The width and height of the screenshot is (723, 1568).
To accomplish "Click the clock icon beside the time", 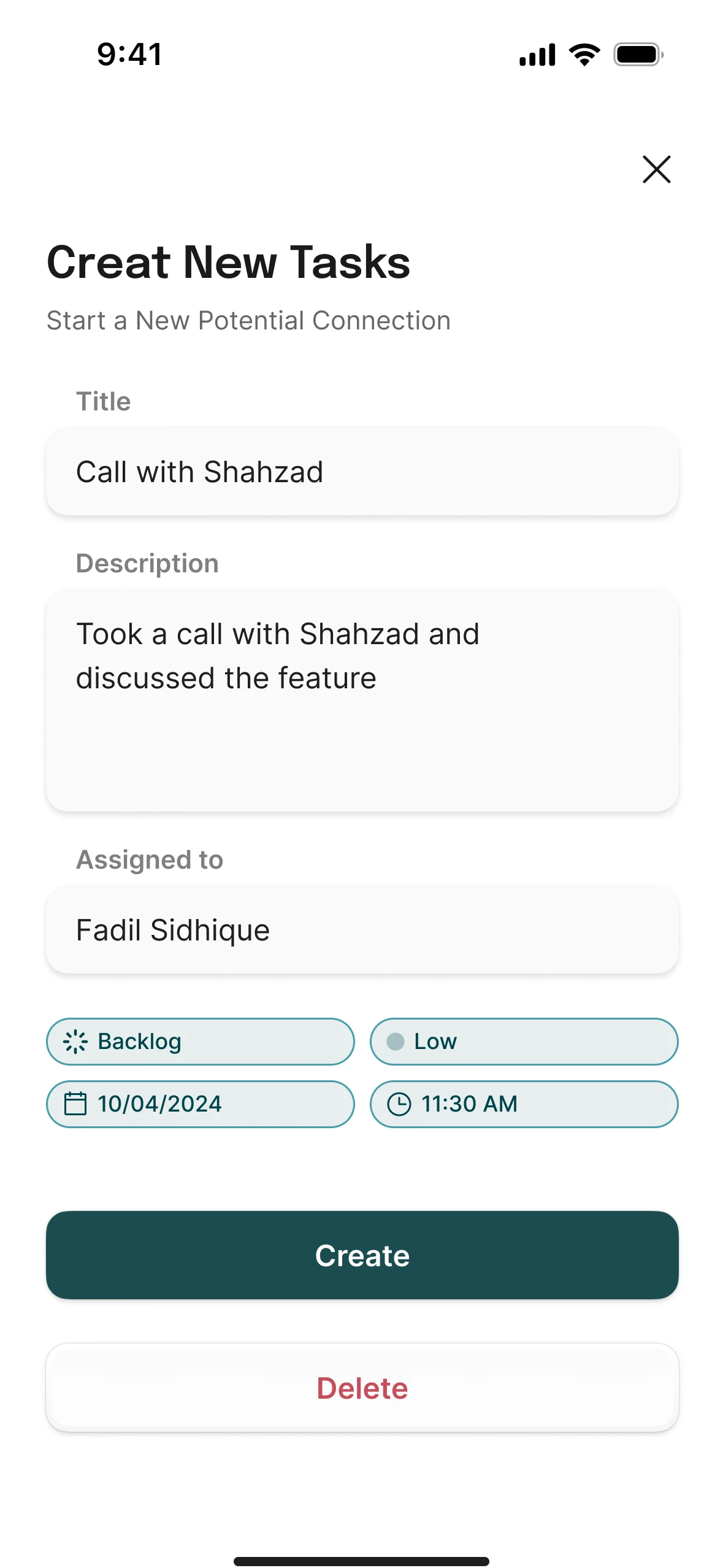I will click(x=399, y=1104).
